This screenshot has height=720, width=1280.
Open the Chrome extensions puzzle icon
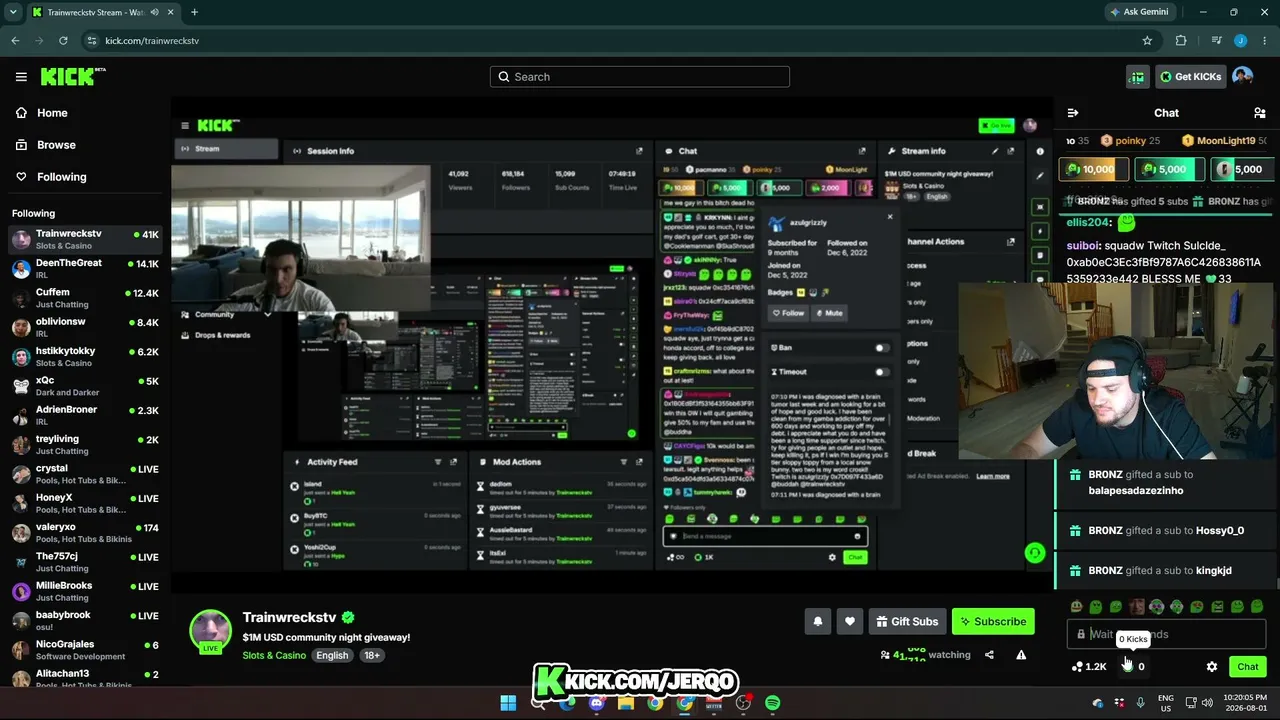tap(1181, 40)
